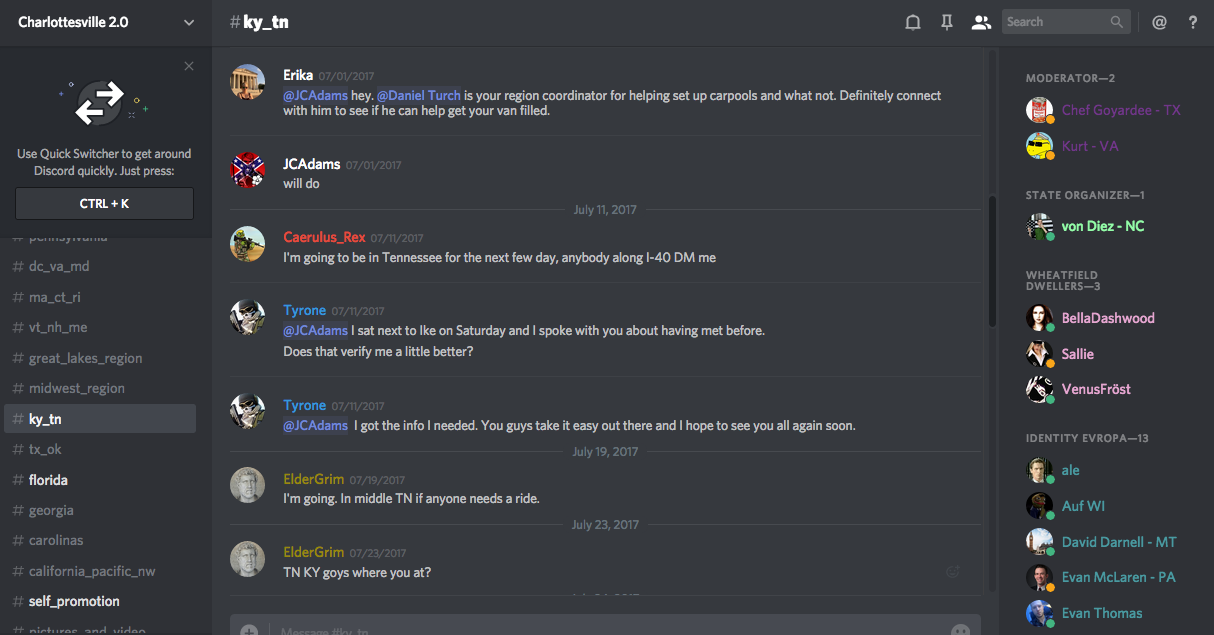Open Erika's avatar profile
This screenshot has width=1214, height=635.
(247, 82)
